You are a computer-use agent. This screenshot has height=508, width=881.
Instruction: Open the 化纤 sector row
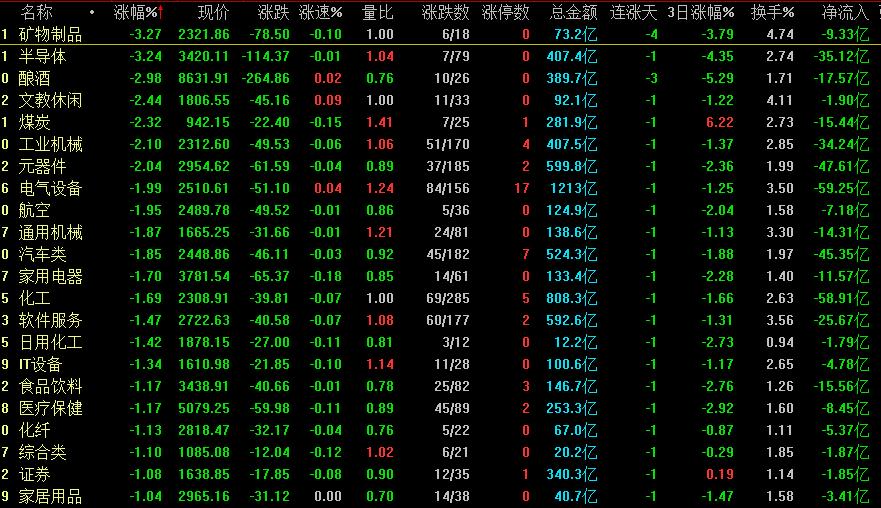point(440,430)
